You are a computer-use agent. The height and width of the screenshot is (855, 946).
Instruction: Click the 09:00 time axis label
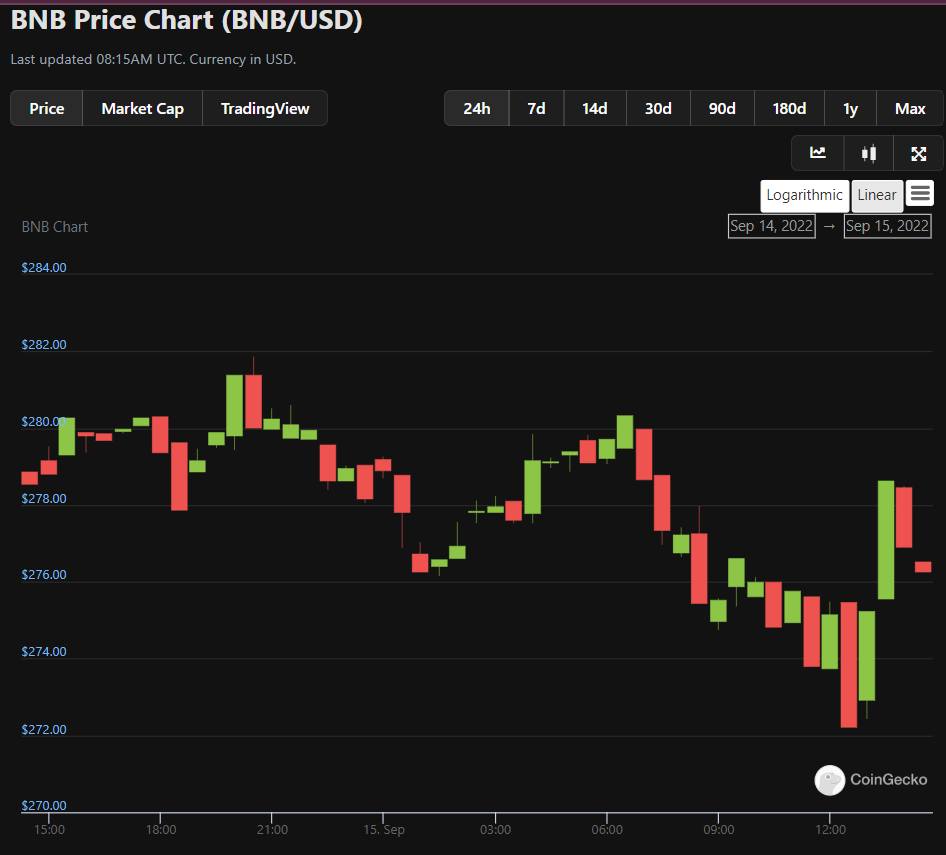point(719,830)
